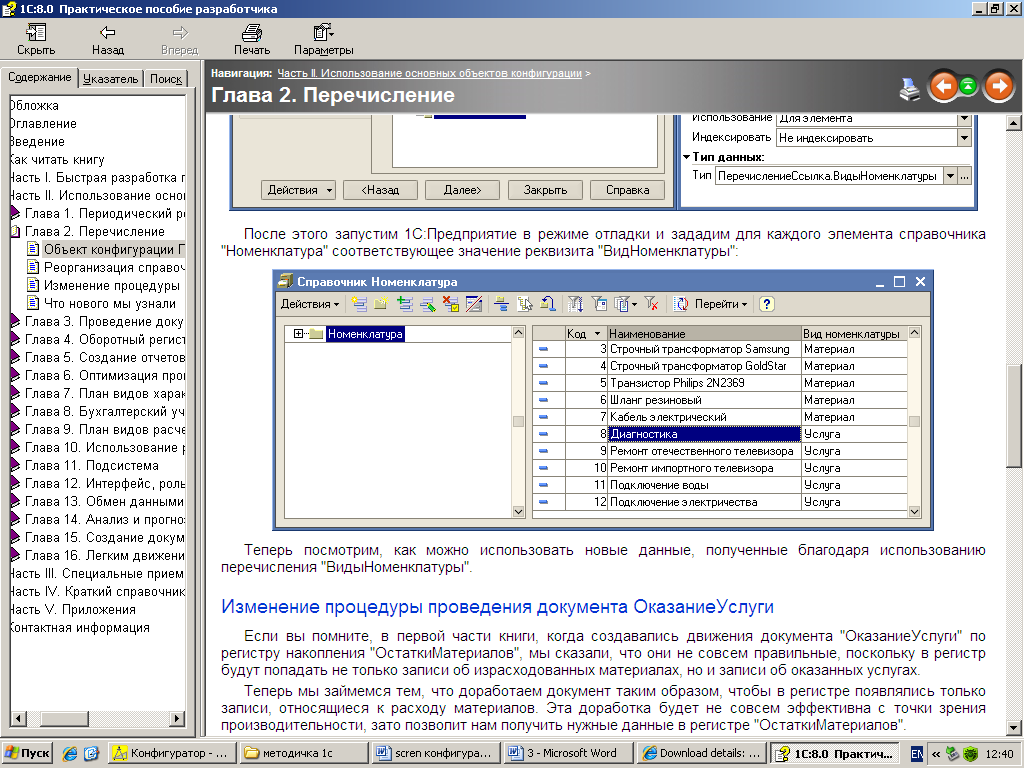Expand the Номенклатура tree node plus sign
Screen dimensions: 1024x768
pyautogui.click(x=298, y=334)
